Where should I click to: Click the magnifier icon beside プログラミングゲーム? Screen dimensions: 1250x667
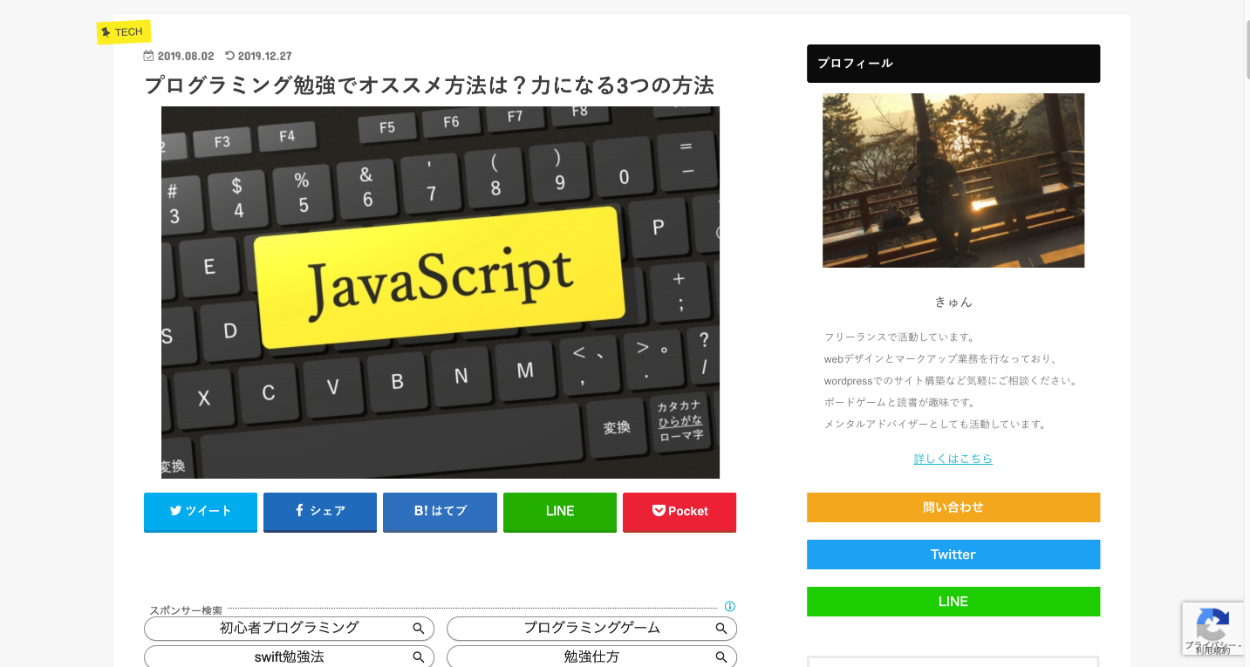click(721, 629)
